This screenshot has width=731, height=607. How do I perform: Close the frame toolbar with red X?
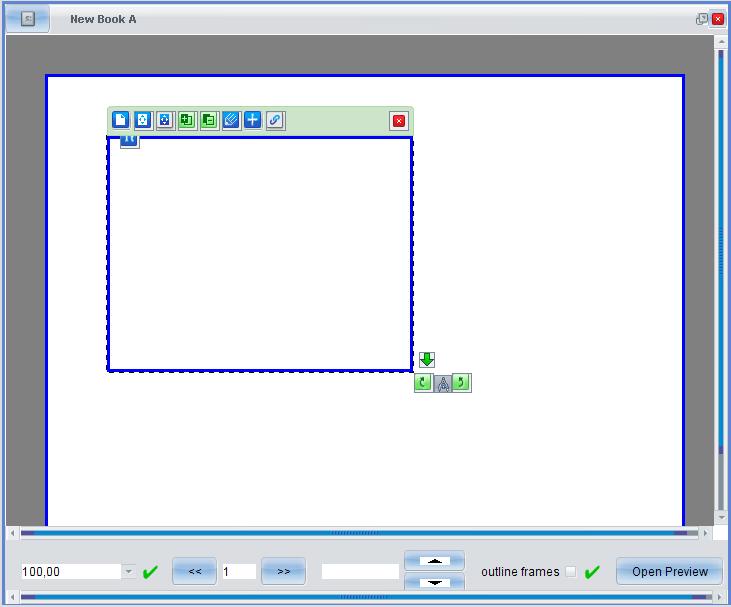pos(399,121)
